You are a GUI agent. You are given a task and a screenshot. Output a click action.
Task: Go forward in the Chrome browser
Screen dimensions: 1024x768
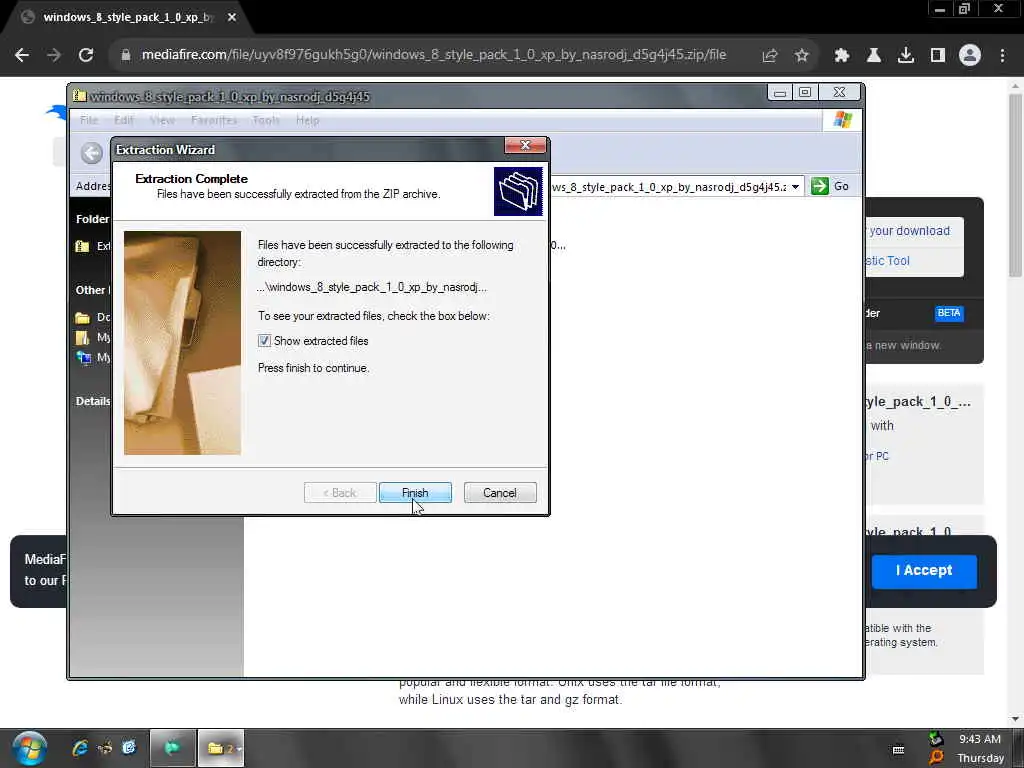[x=54, y=55]
